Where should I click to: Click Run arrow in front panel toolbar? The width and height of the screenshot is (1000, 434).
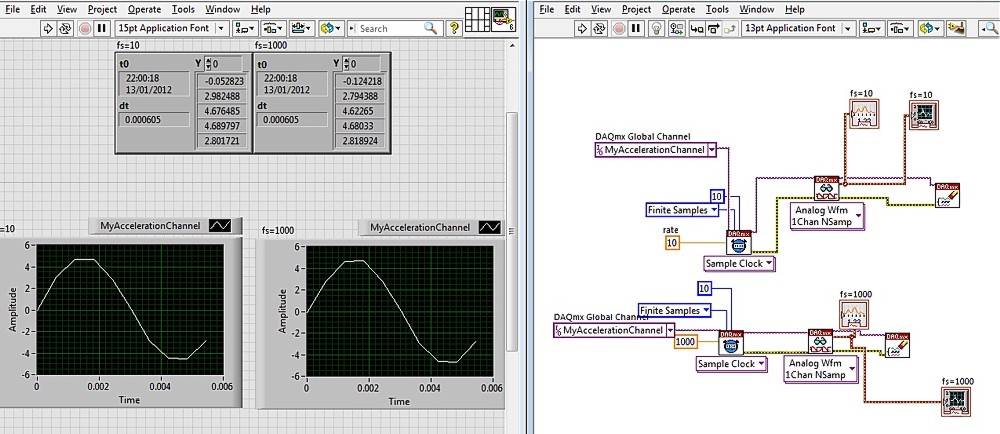click(48, 28)
